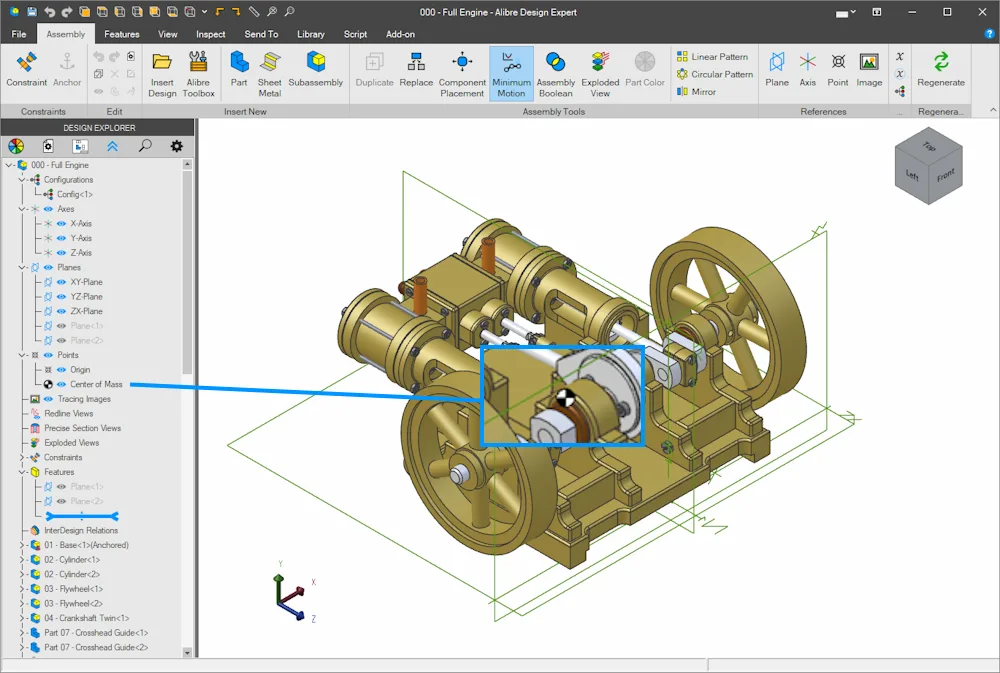This screenshot has width=1000, height=673.
Task: Click the Design Explorer search icon
Action: pyautogui.click(x=145, y=146)
